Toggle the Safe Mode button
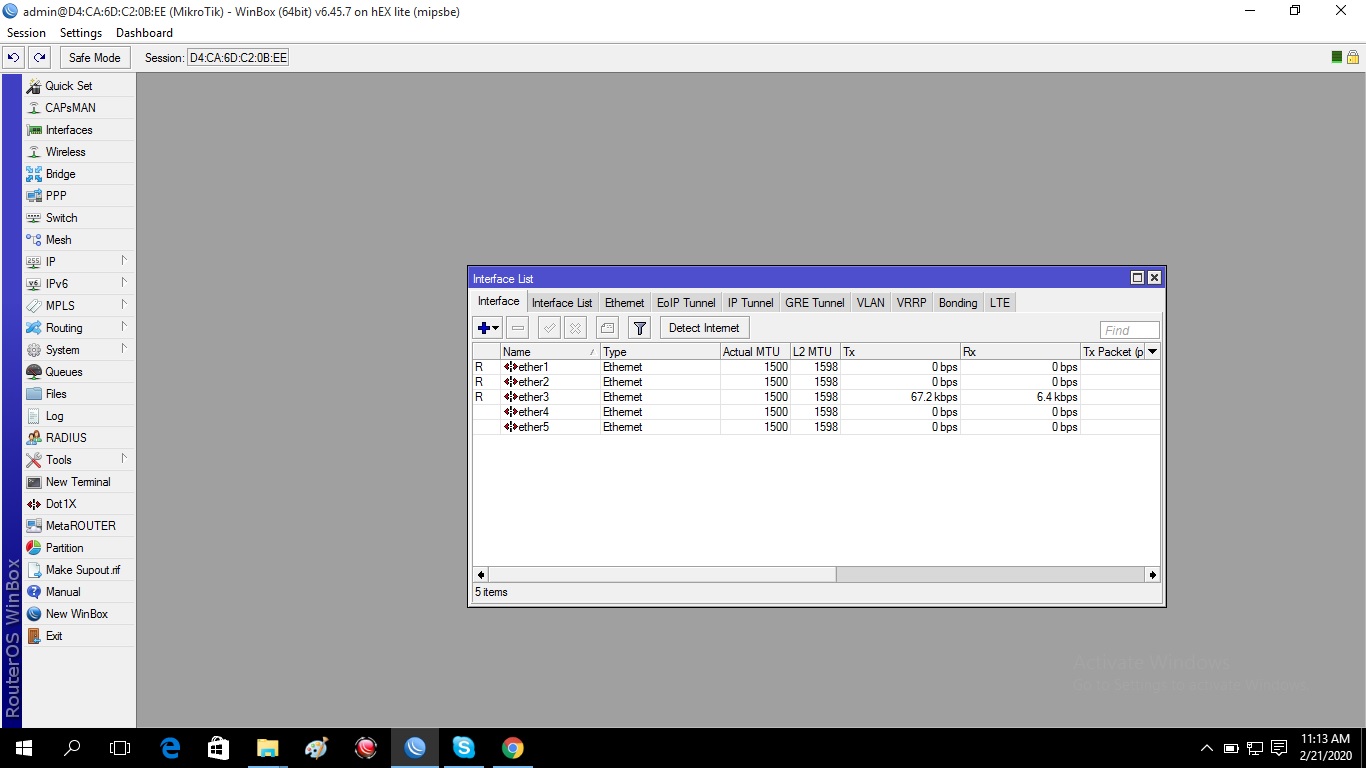The image size is (1366, 768). point(95,57)
